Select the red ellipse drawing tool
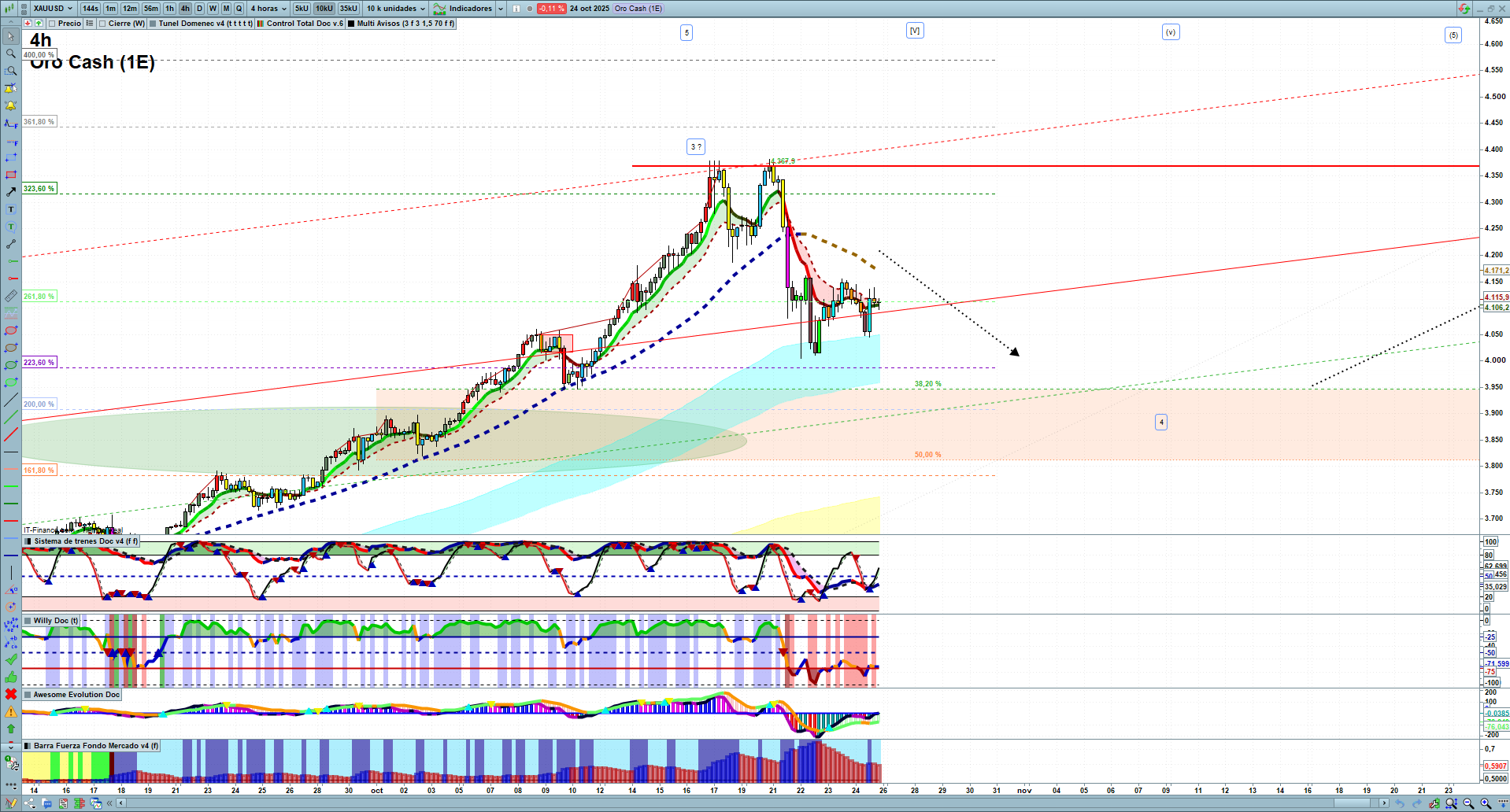 coord(10,330)
